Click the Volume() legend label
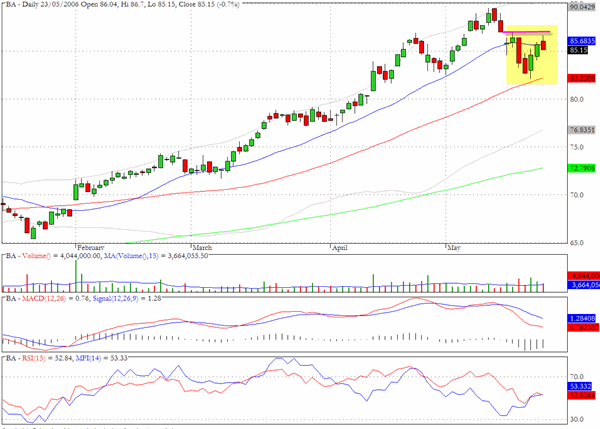Screen dimensions: 600x429 (x=36, y=256)
